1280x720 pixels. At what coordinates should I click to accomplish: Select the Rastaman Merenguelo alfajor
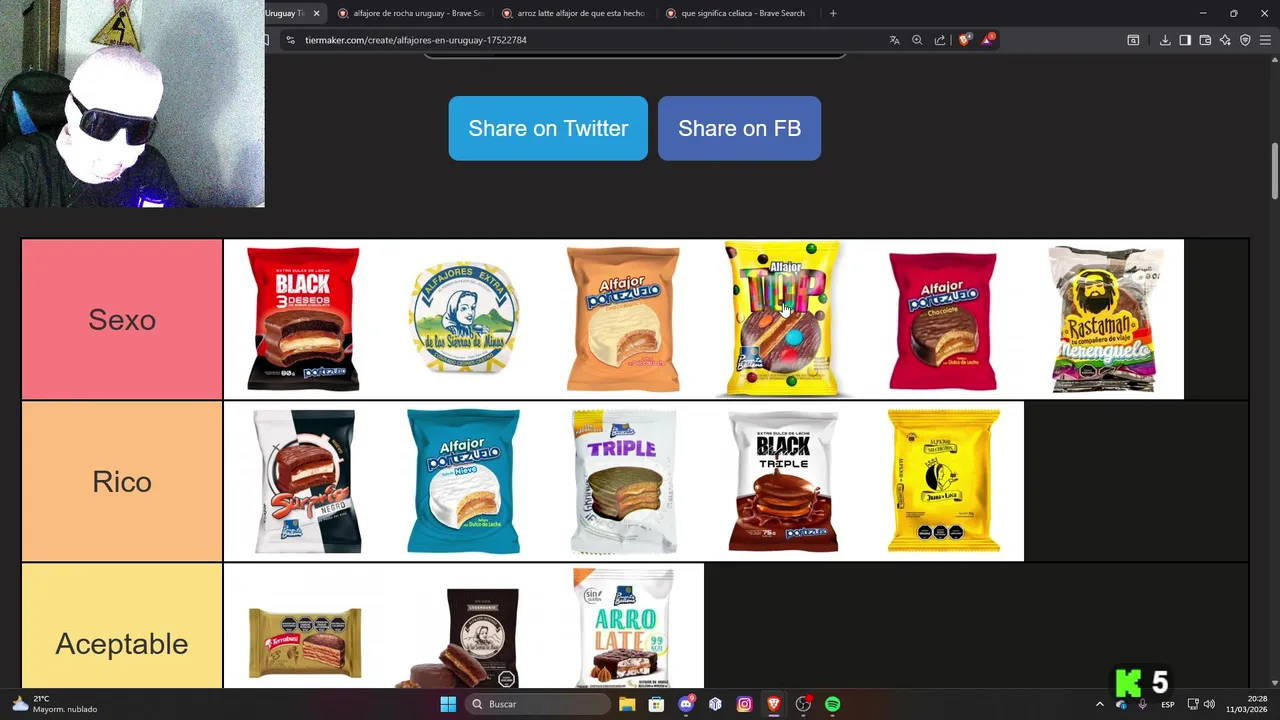coord(1104,319)
